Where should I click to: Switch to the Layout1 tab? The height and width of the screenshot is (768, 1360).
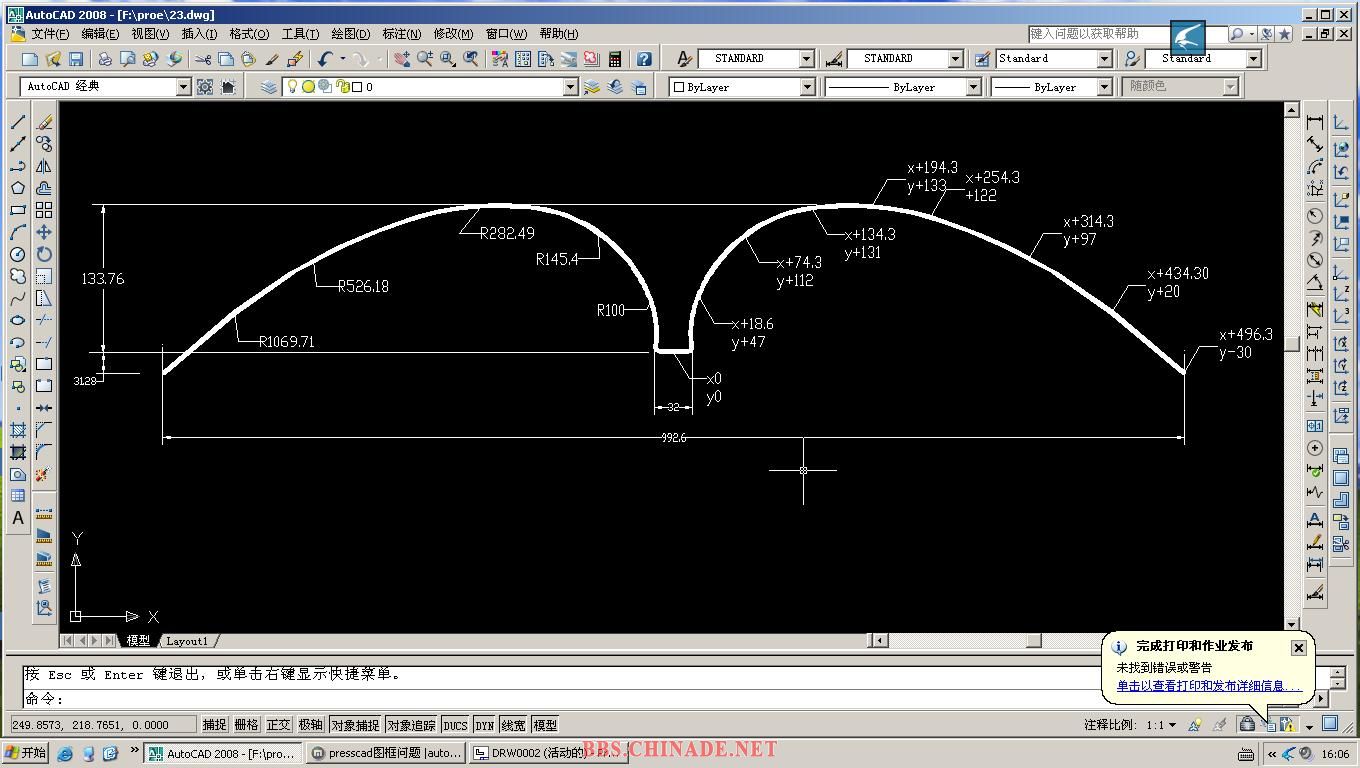(x=187, y=641)
